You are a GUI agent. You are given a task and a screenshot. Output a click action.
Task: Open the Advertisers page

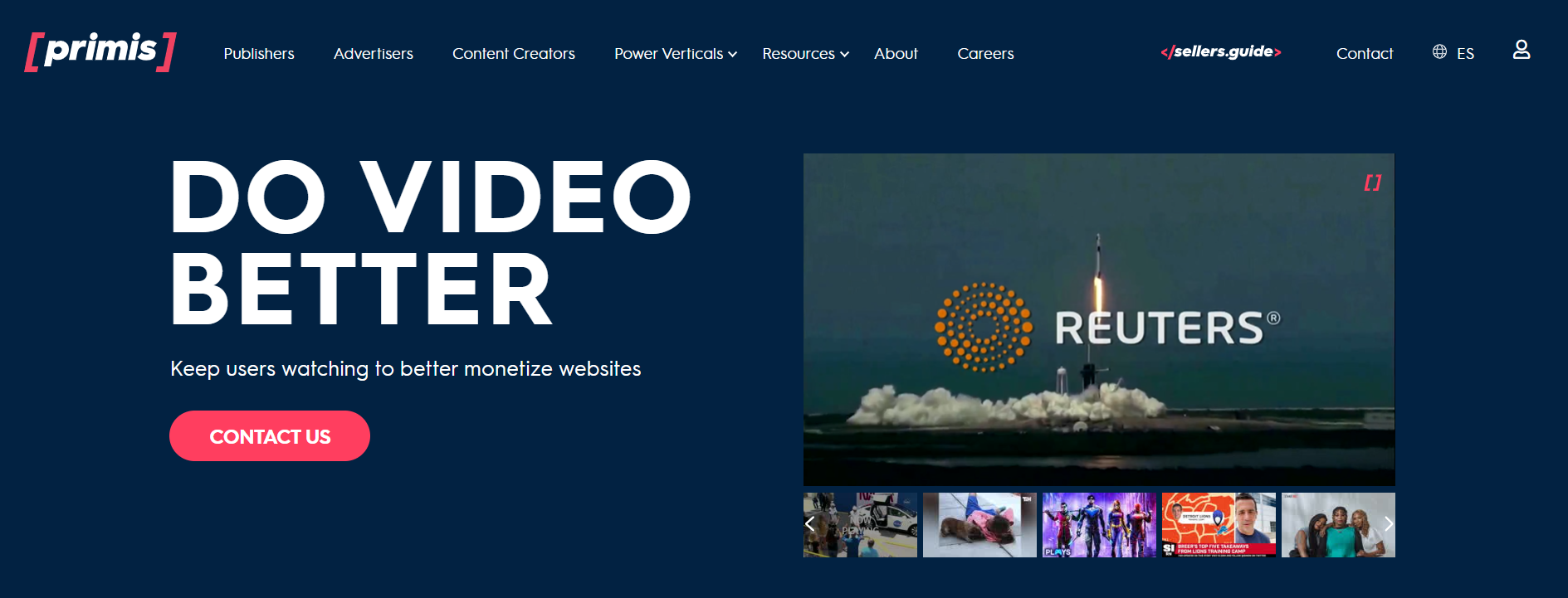pos(373,54)
